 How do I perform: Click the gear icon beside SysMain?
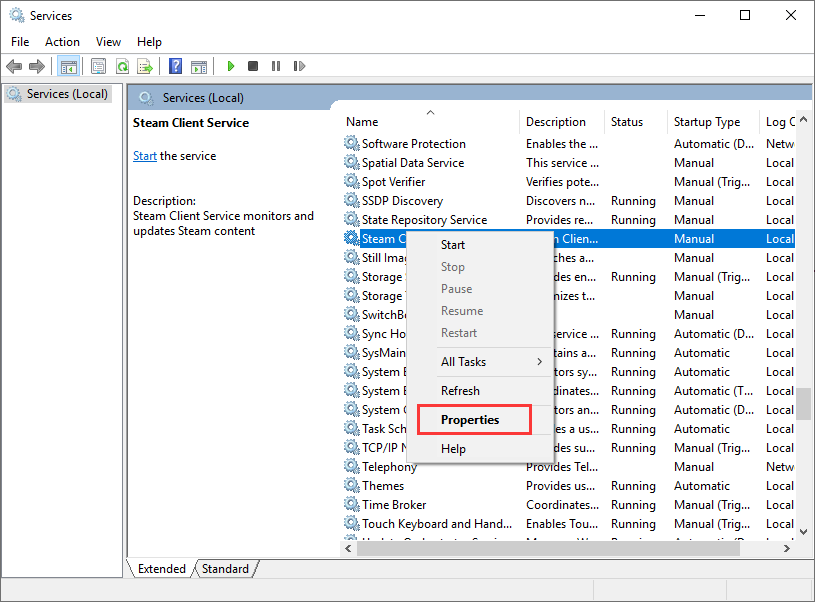click(351, 352)
